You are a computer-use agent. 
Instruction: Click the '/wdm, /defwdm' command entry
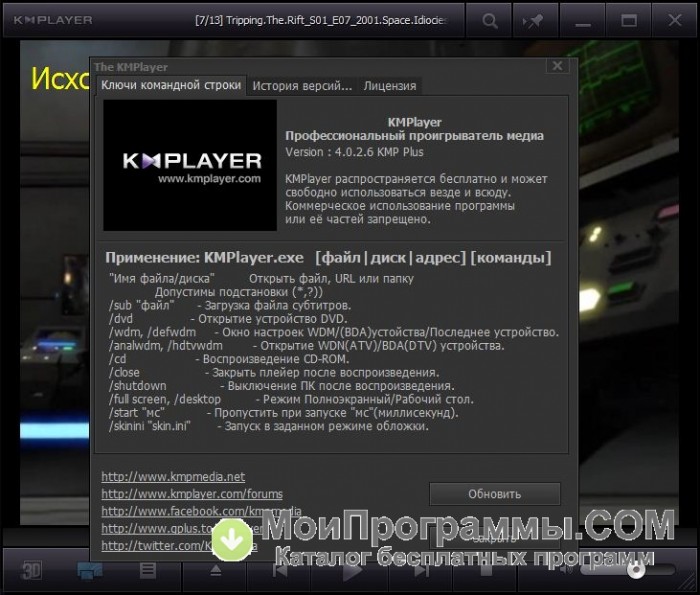tap(334, 332)
